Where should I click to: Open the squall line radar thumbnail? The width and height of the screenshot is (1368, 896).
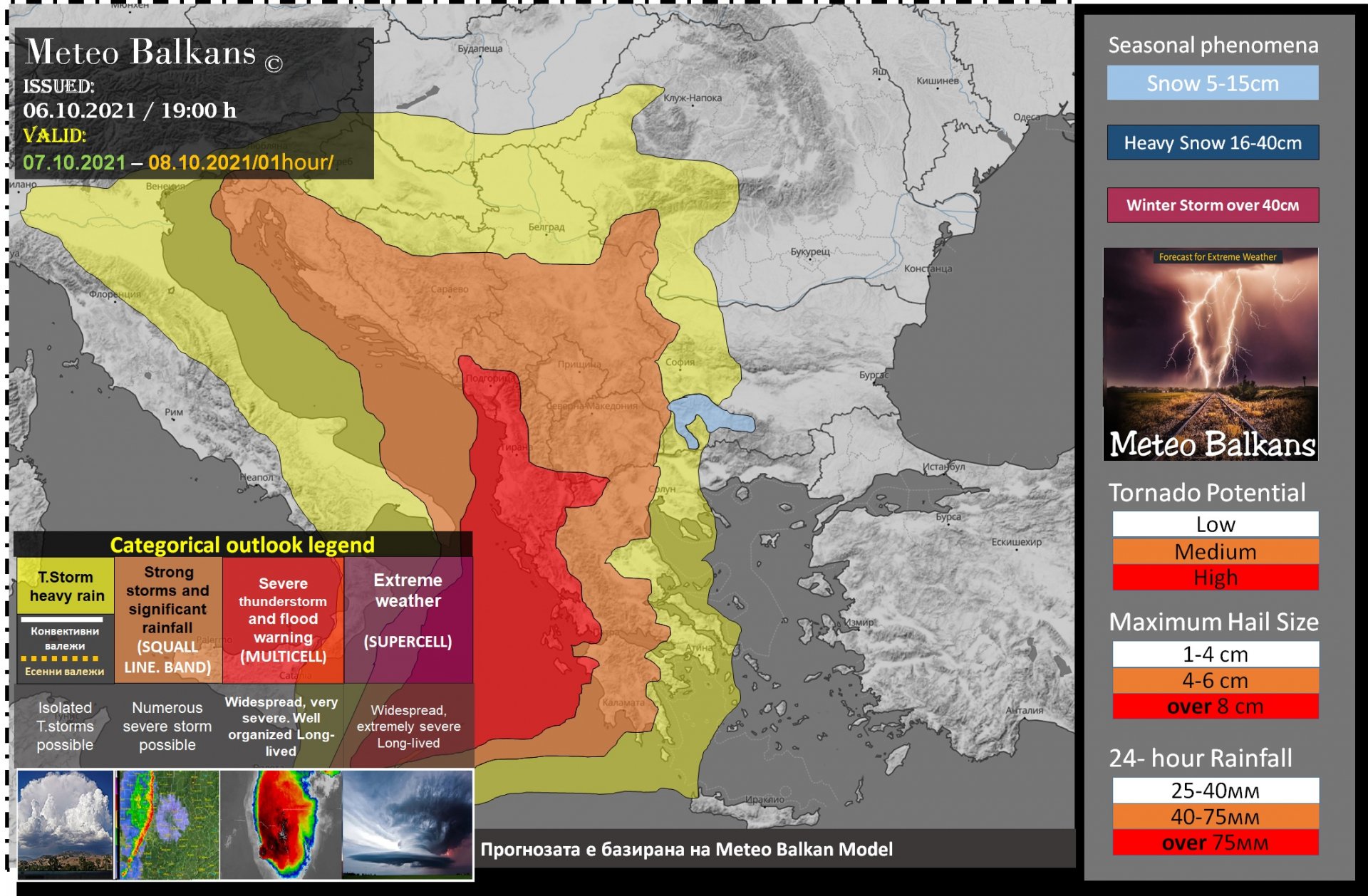click(168, 824)
